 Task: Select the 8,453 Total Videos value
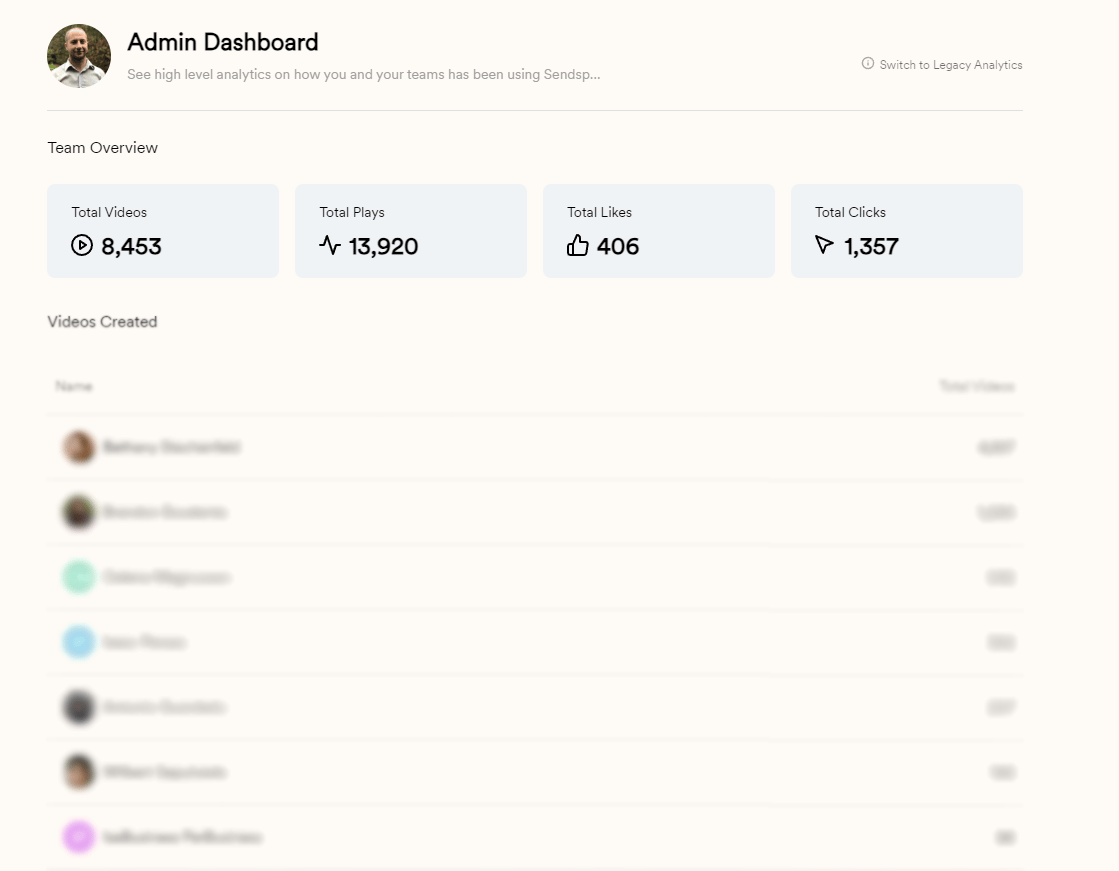(x=131, y=246)
